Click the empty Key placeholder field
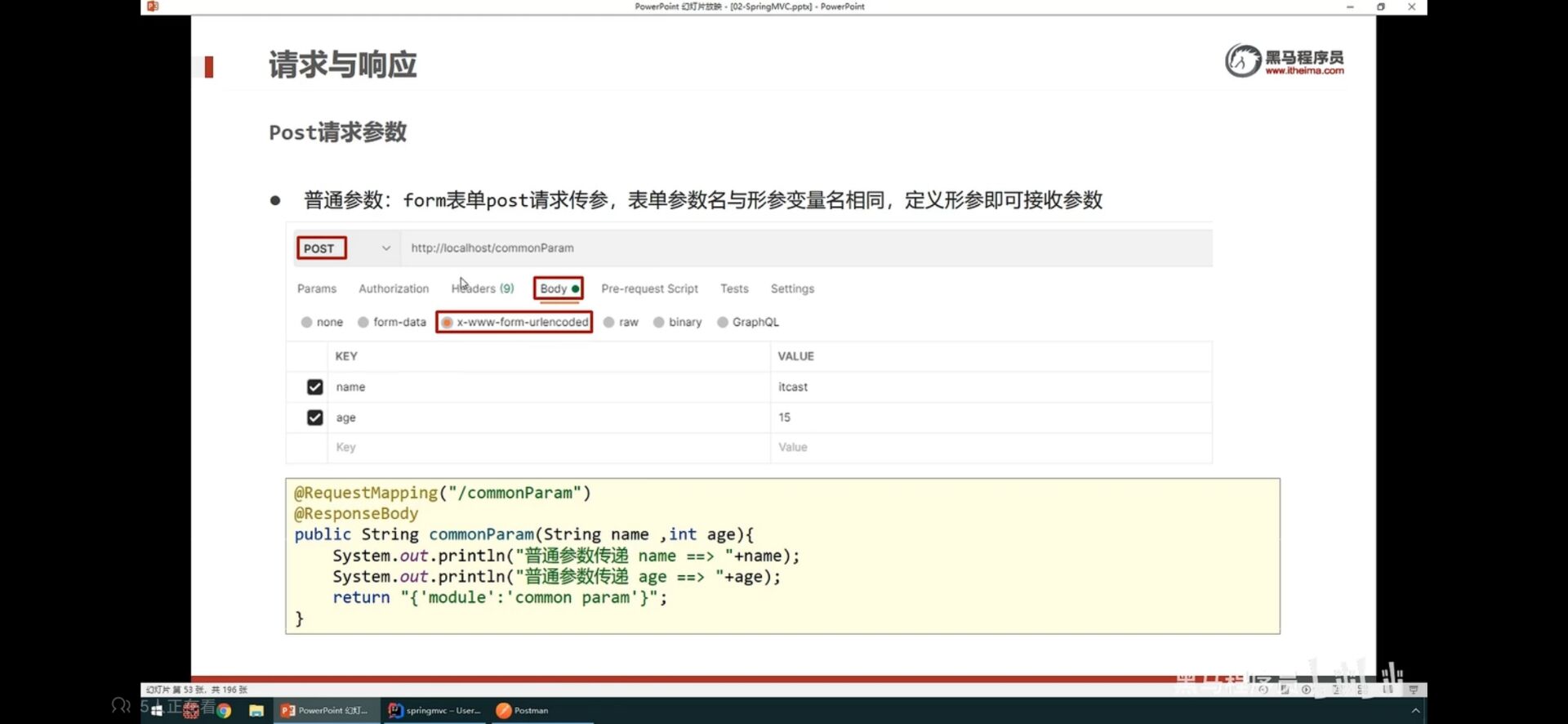Viewport: 1568px width, 724px height. coord(549,448)
